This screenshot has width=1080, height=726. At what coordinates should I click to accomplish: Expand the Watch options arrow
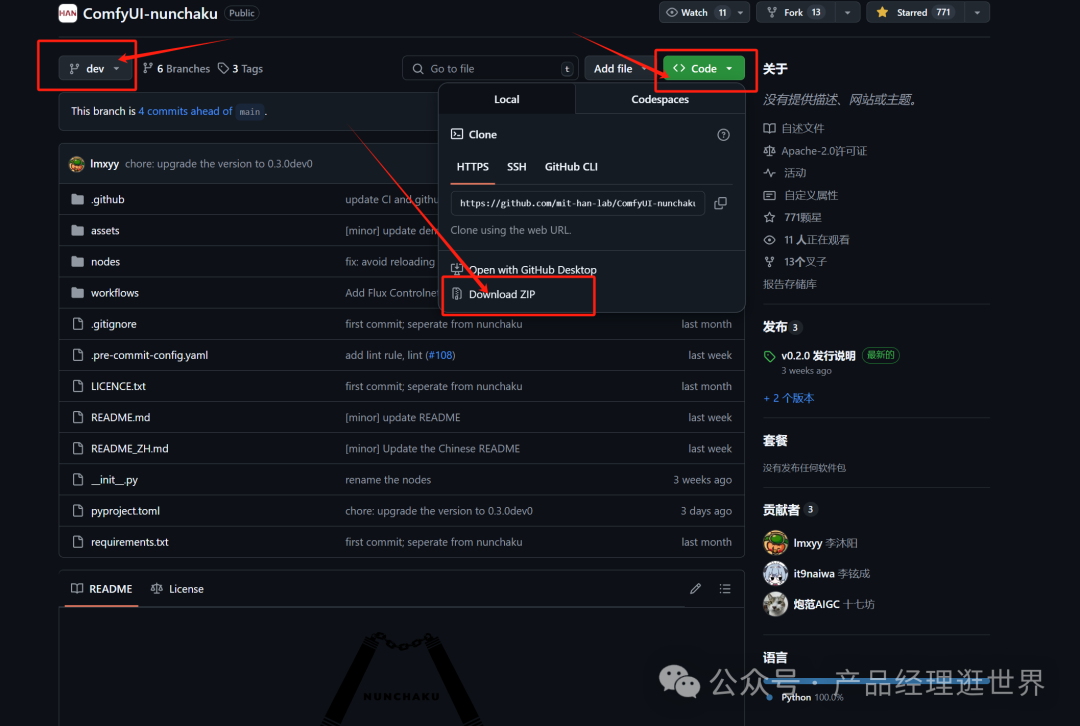pyautogui.click(x=740, y=12)
